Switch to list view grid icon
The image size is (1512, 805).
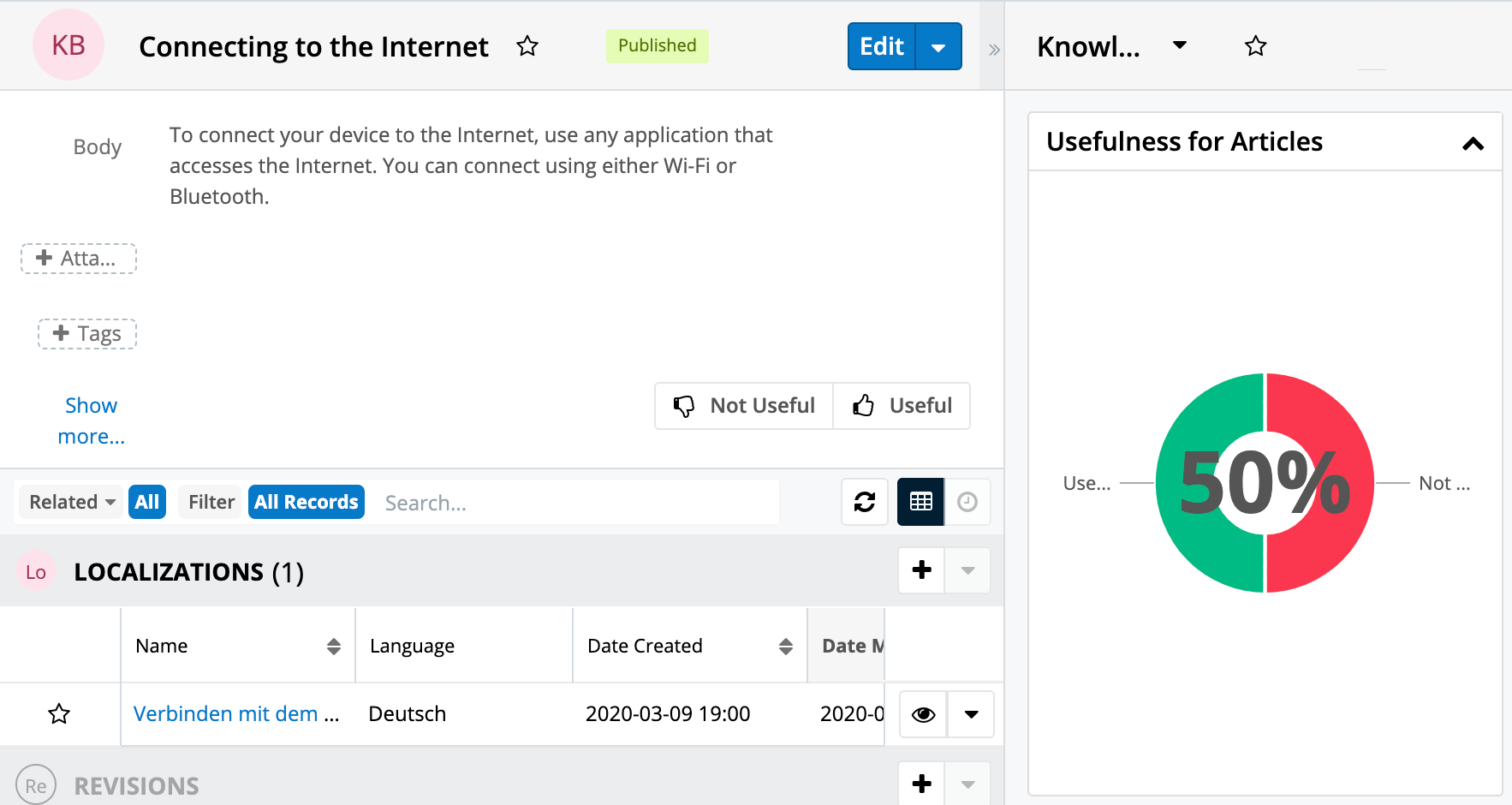[x=920, y=502]
